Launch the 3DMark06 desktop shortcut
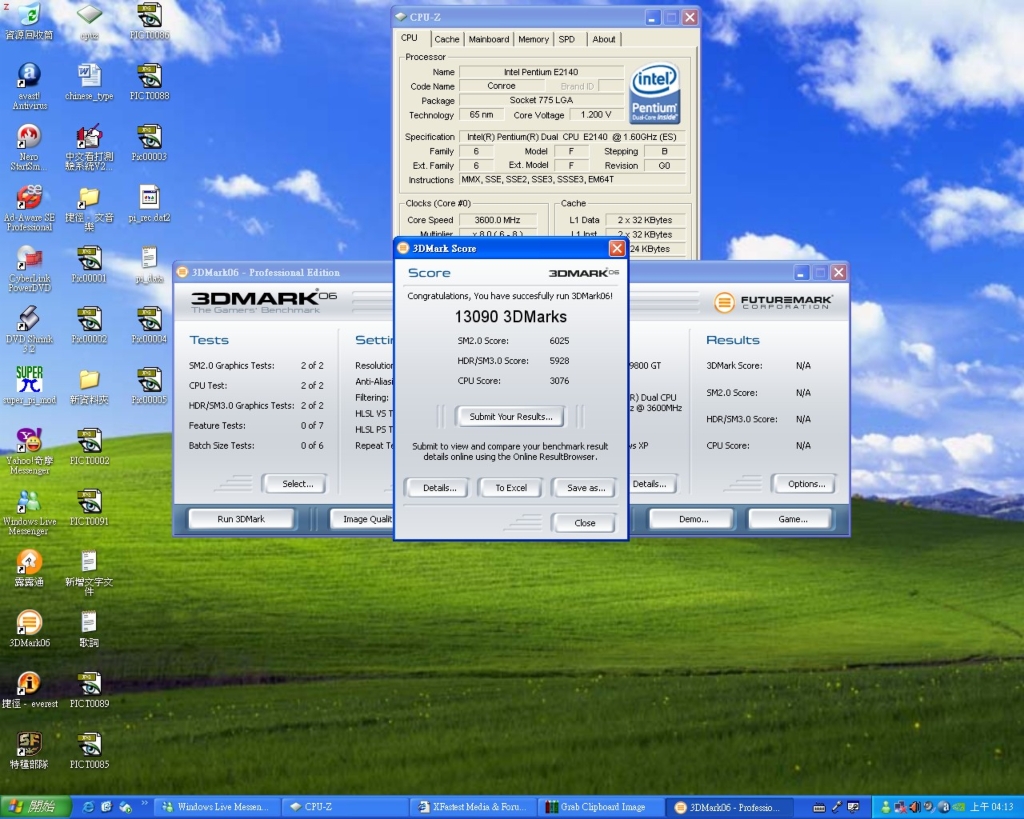Screen dimensions: 1024x819 (x=29, y=628)
